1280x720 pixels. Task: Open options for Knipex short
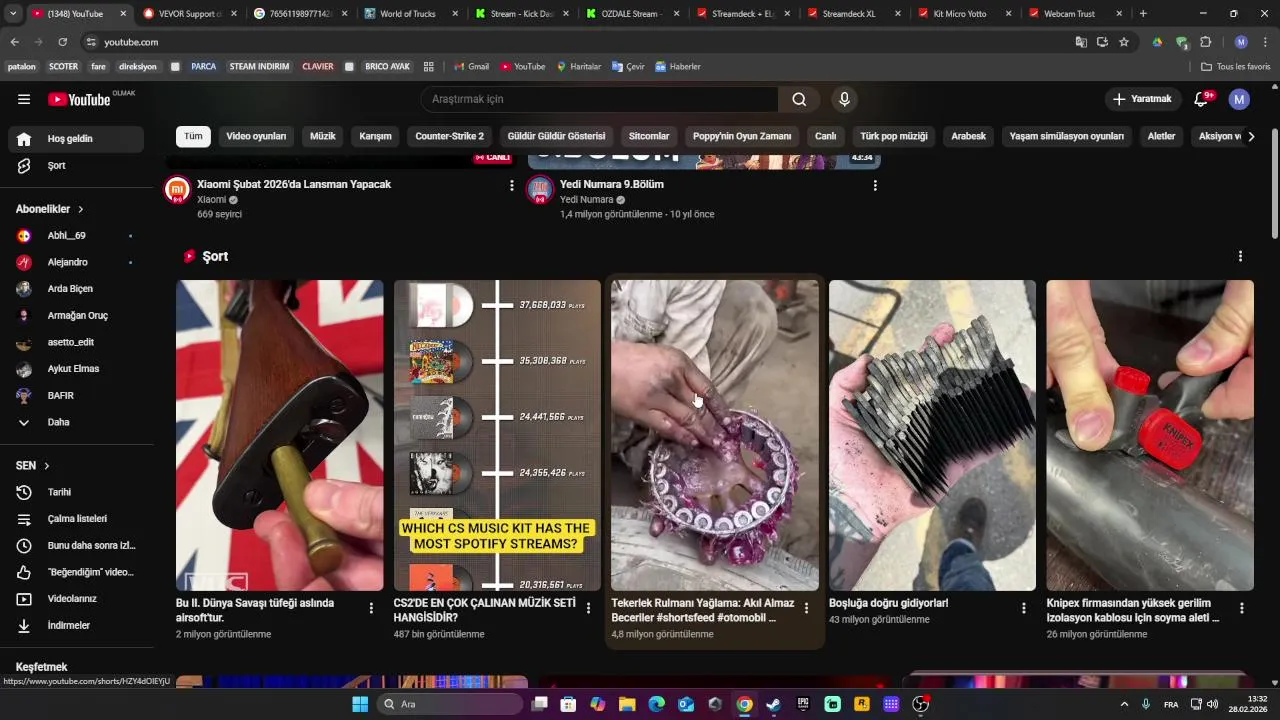(1242, 608)
